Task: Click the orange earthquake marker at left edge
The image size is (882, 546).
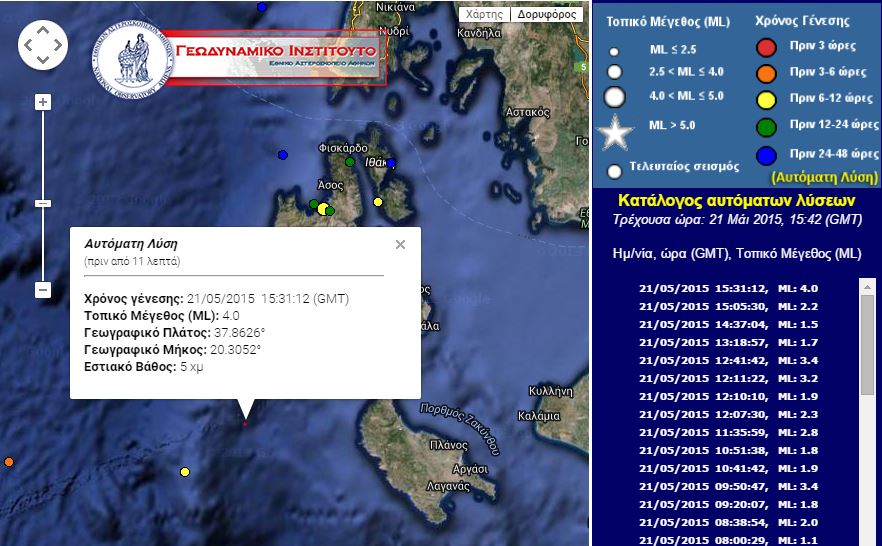Action: 9,462
